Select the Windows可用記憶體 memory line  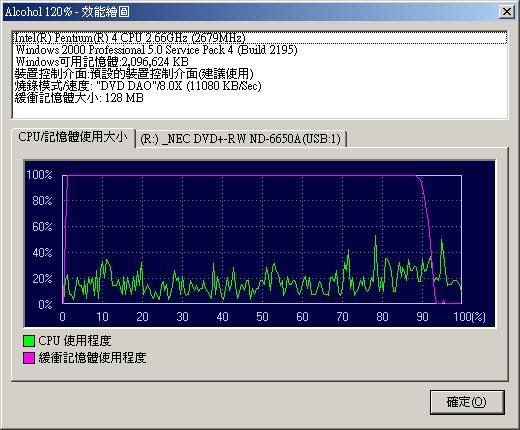click(102, 62)
